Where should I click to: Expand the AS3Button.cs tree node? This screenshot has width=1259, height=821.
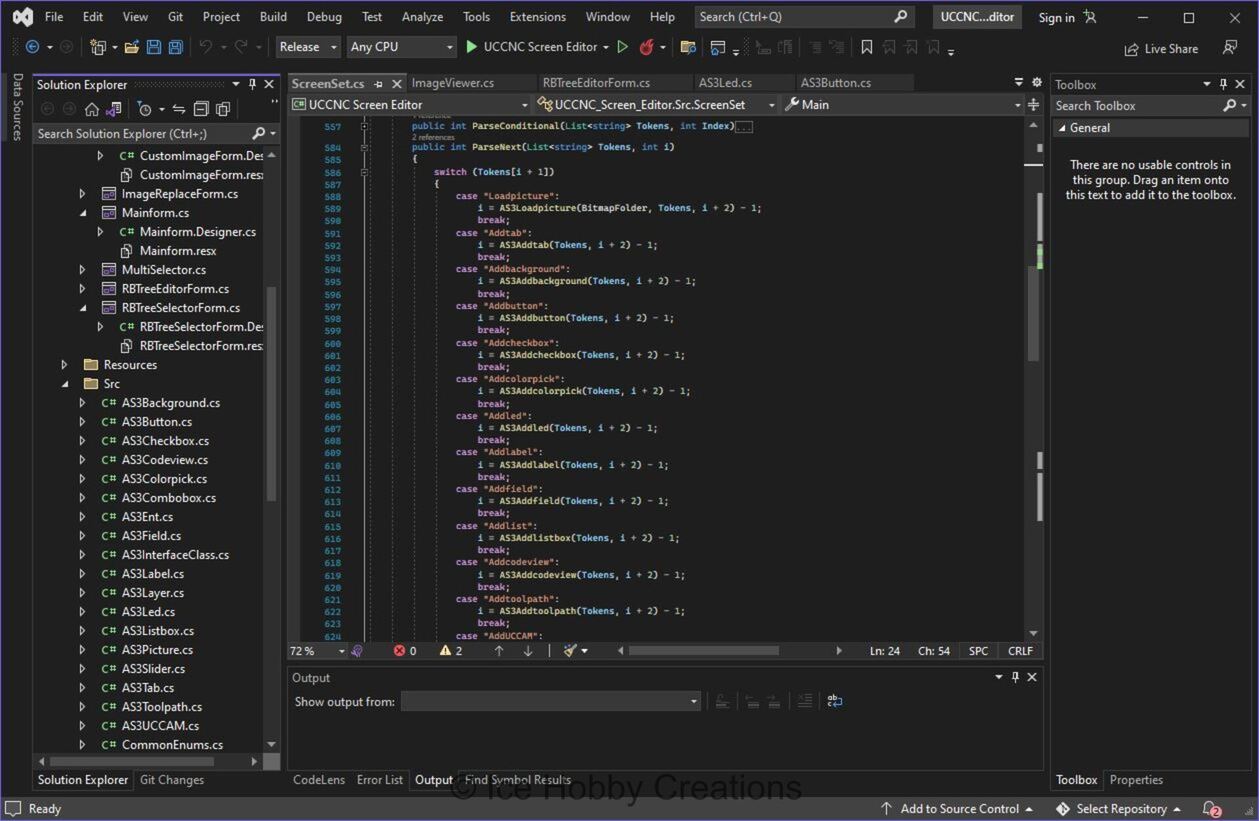(x=83, y=422)
